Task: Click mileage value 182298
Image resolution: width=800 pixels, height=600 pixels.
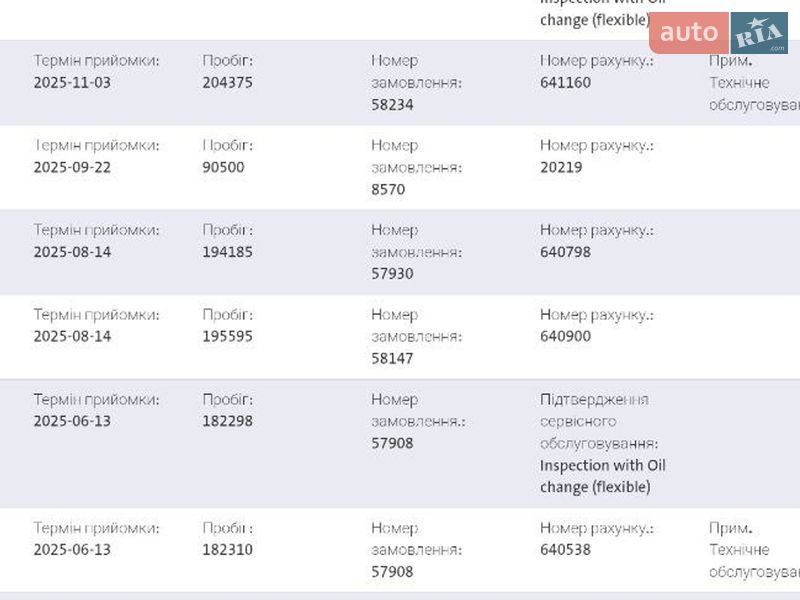Action: pos(228,421)
